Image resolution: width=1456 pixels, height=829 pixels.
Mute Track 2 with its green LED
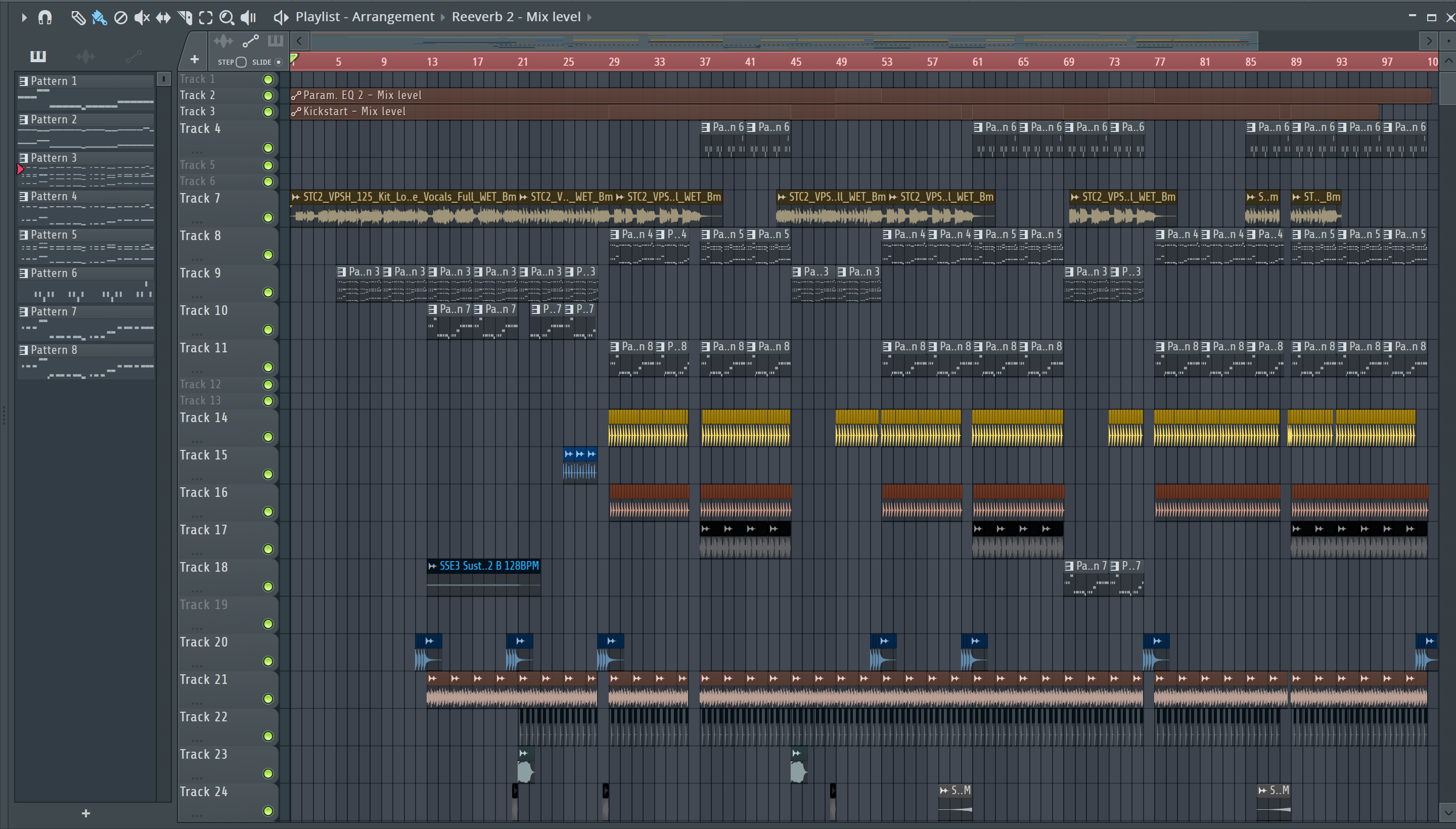(267, 96)
